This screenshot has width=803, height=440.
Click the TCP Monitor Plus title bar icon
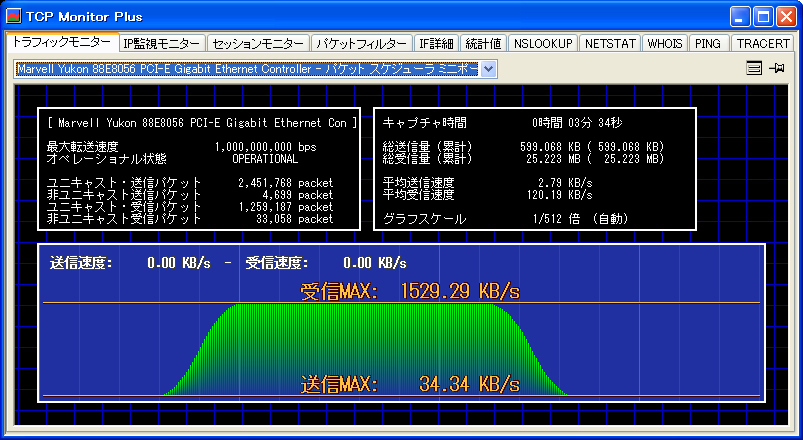tap(15, 16)
